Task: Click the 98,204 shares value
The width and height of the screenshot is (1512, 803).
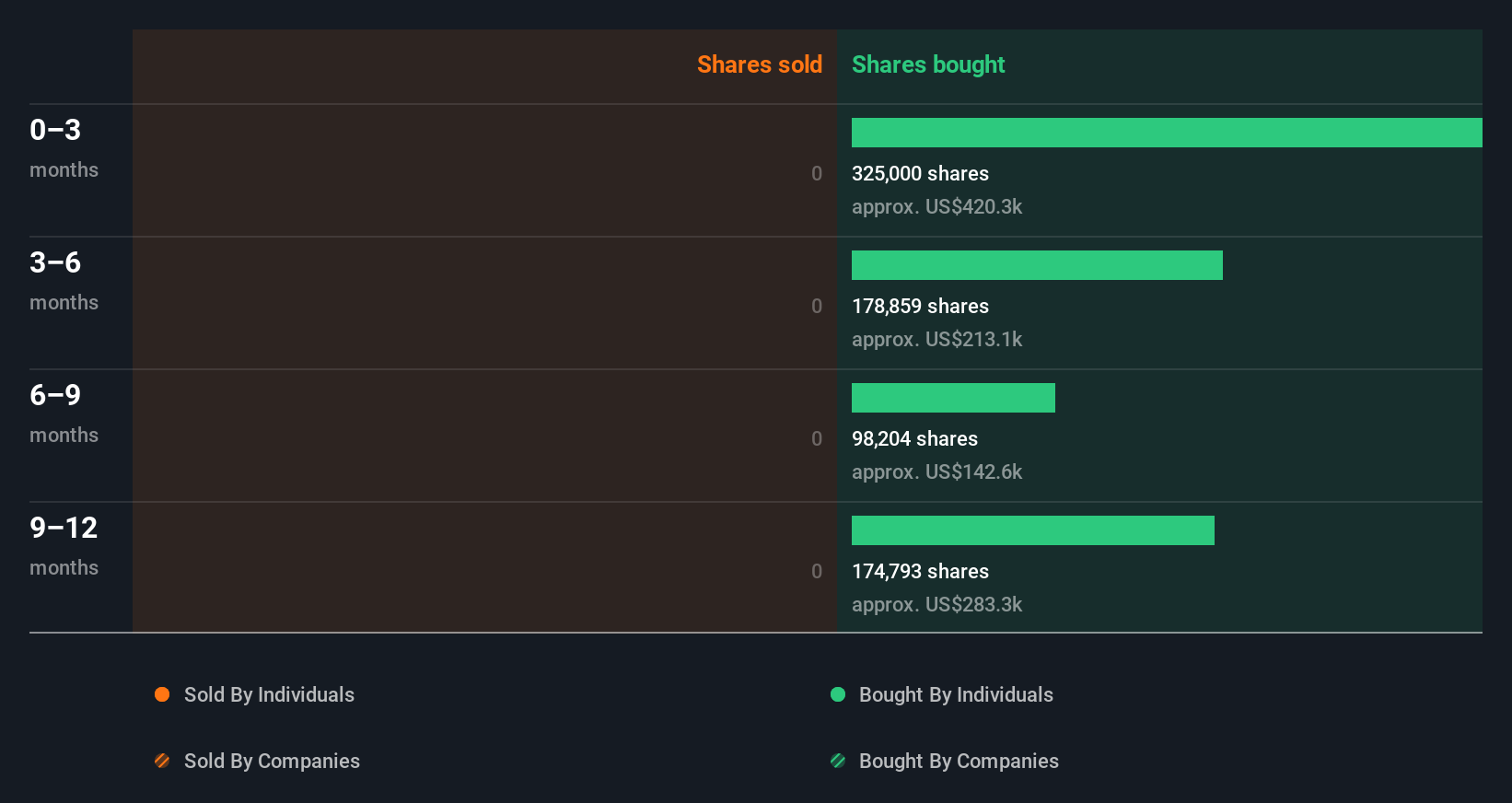Action: pyautogui.click(x=914, y=438)
